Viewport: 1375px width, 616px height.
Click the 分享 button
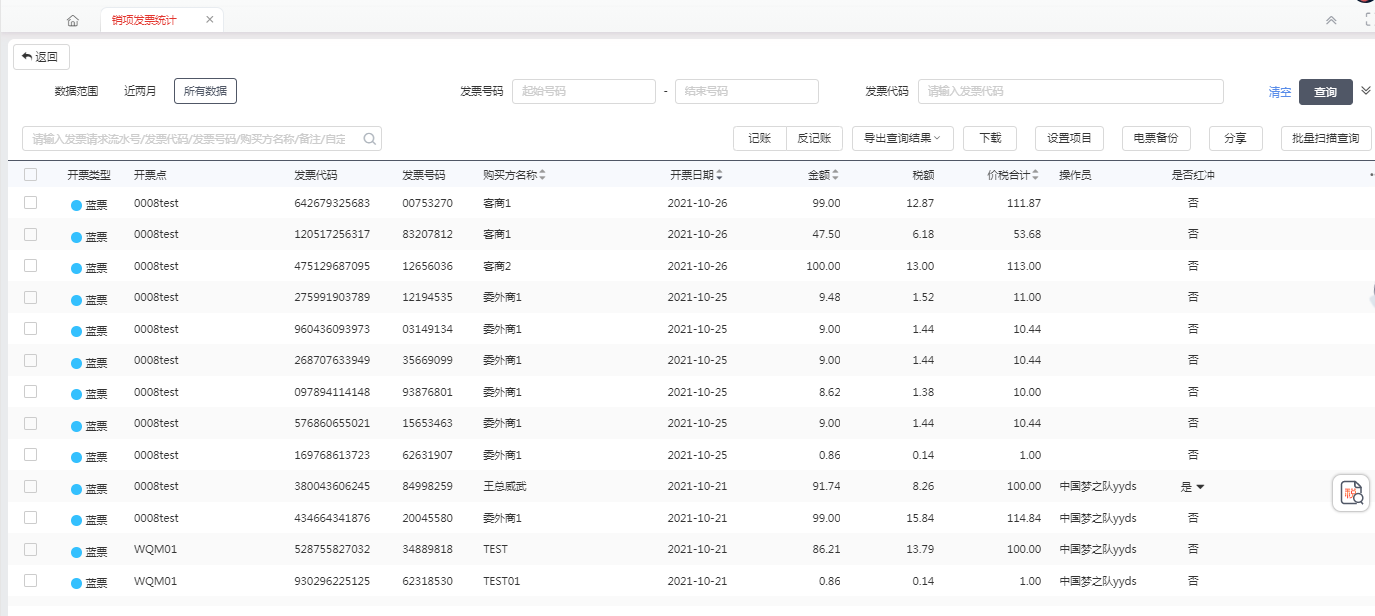pos(1236,139)
